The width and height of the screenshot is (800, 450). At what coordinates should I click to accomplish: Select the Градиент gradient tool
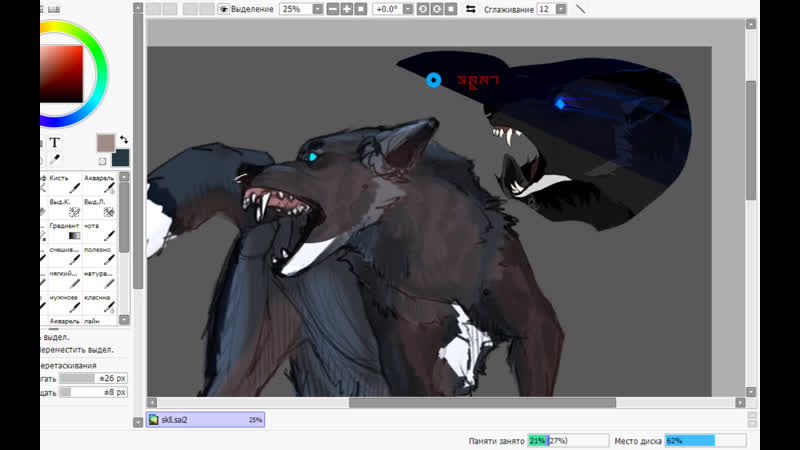click(x=64, y=232)
